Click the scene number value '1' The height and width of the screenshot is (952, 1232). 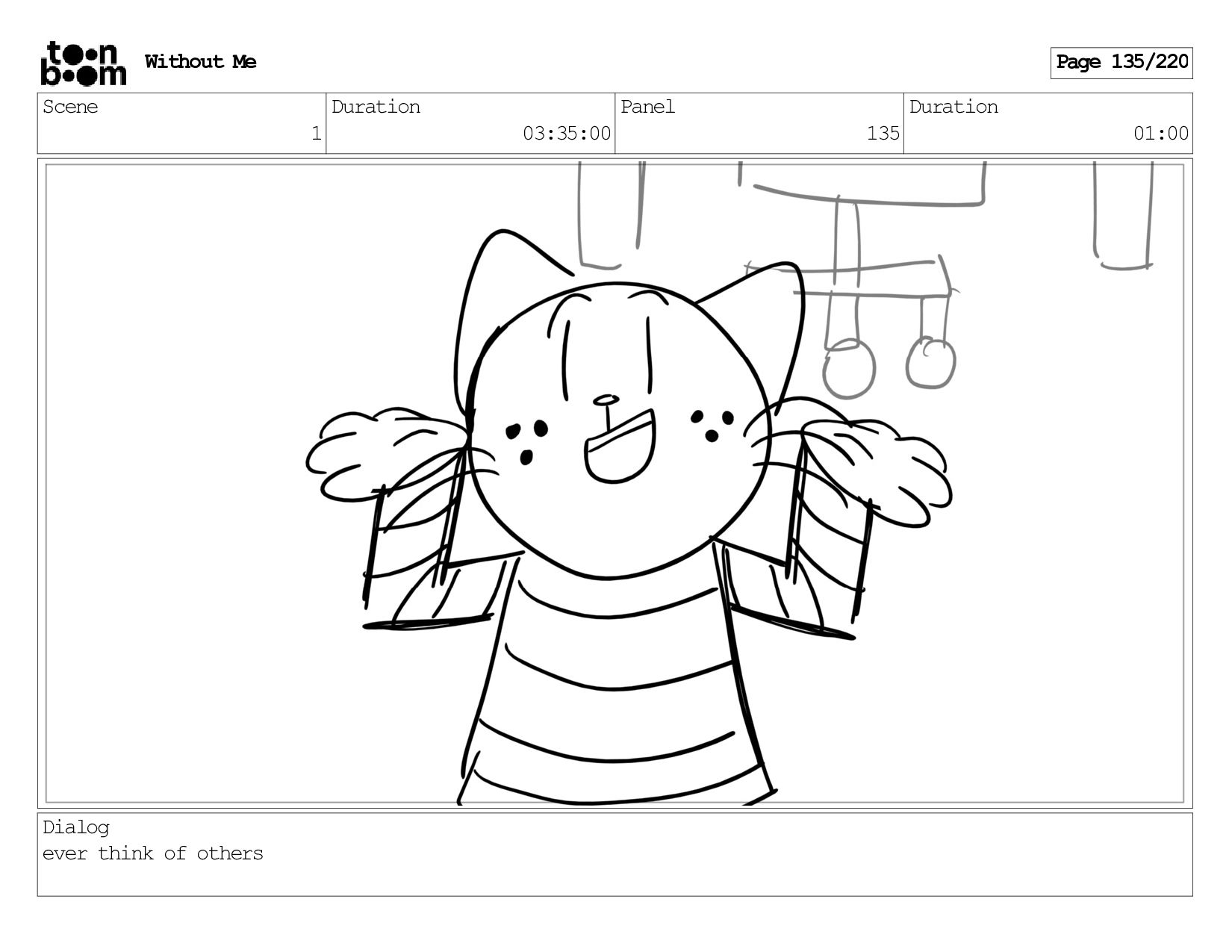pyautogui.click(x=317, y=134)
